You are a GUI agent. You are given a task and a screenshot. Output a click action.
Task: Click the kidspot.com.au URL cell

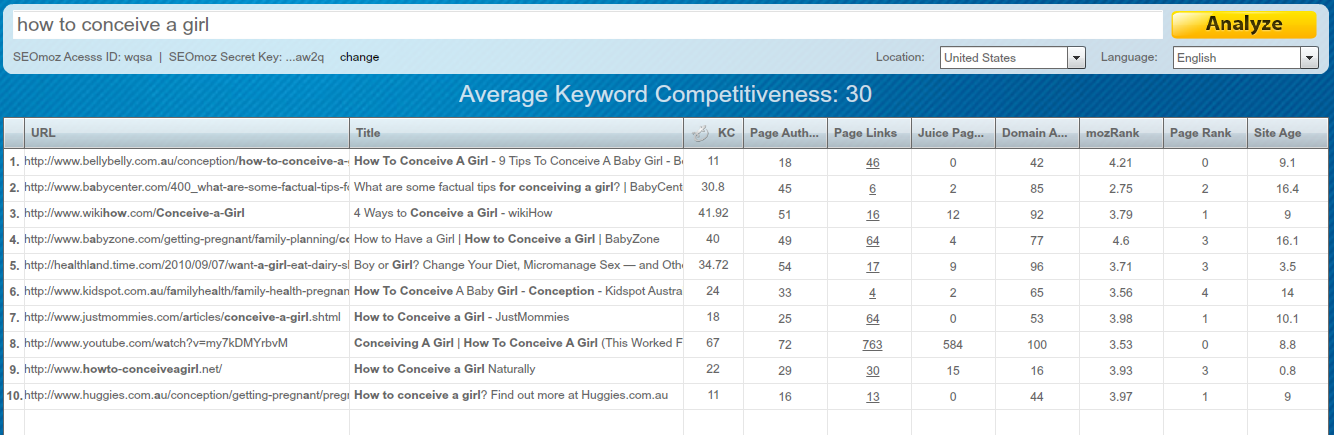pyautogui.click(x=187, y=291)
